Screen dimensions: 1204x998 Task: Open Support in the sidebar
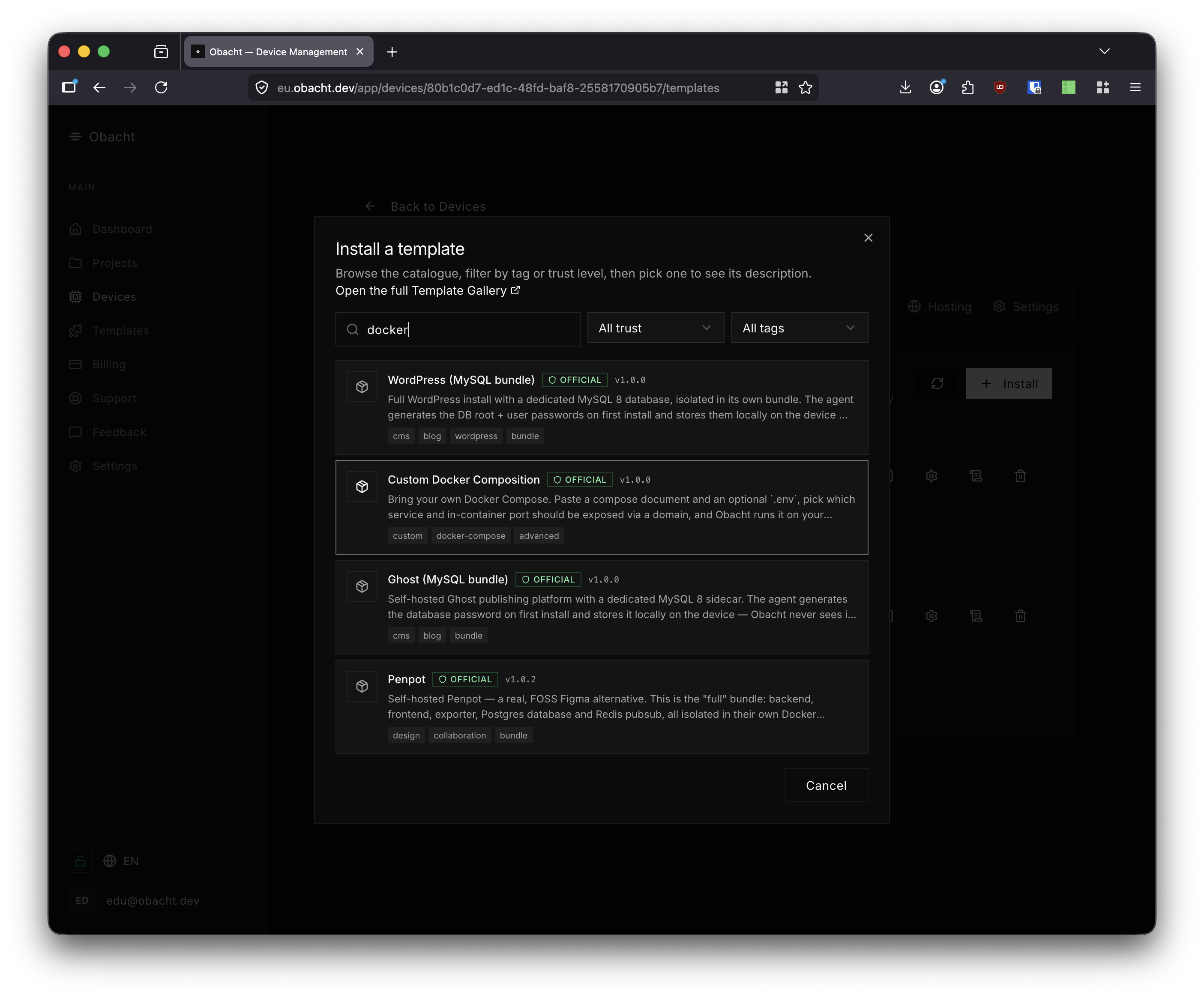coord(103,398)
